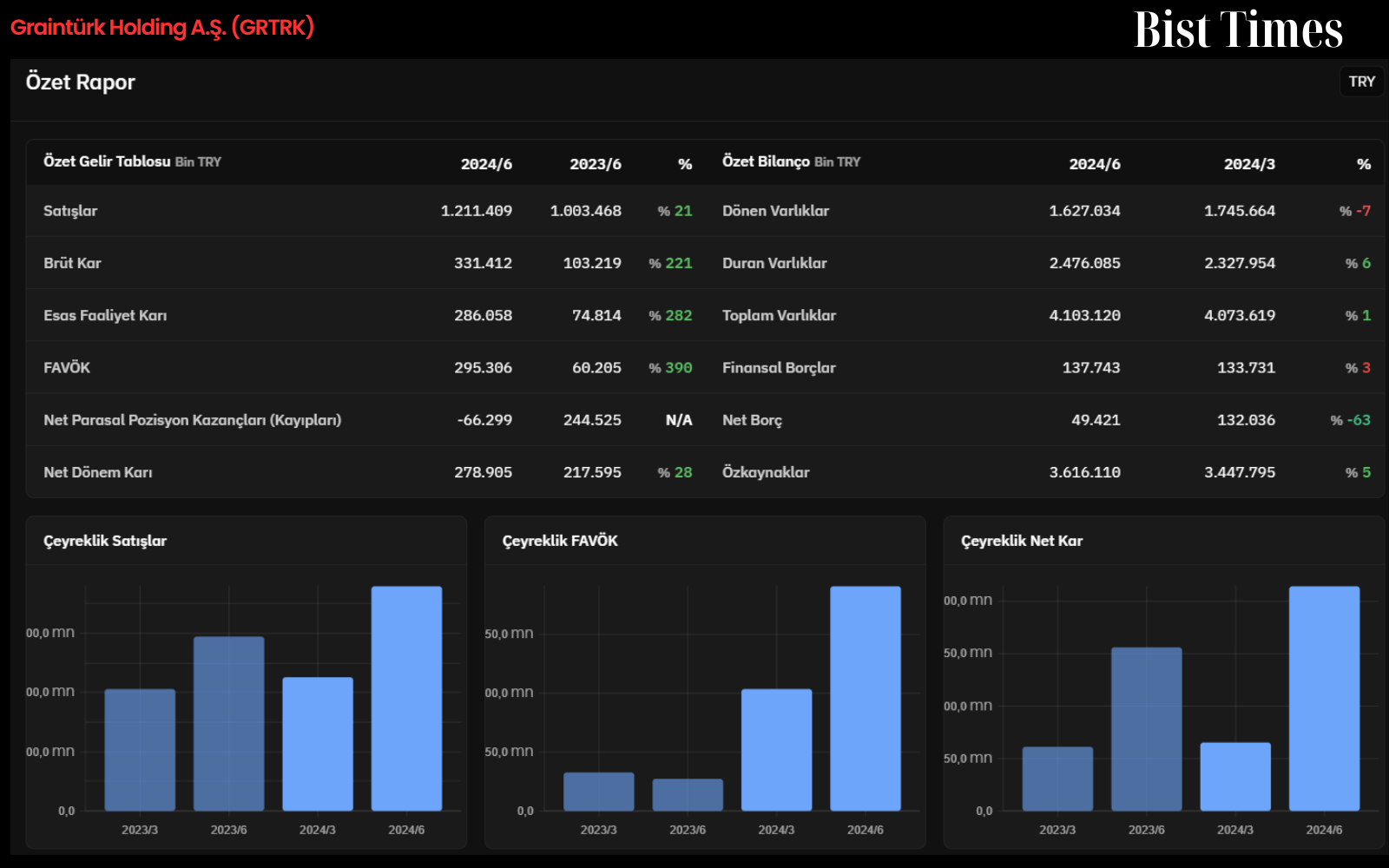Click the 2023/6 bar in Çeyreklik Satışlar chart
Image resolution: width=1389 pixels, height=868 pixels.
pos(229,724)
